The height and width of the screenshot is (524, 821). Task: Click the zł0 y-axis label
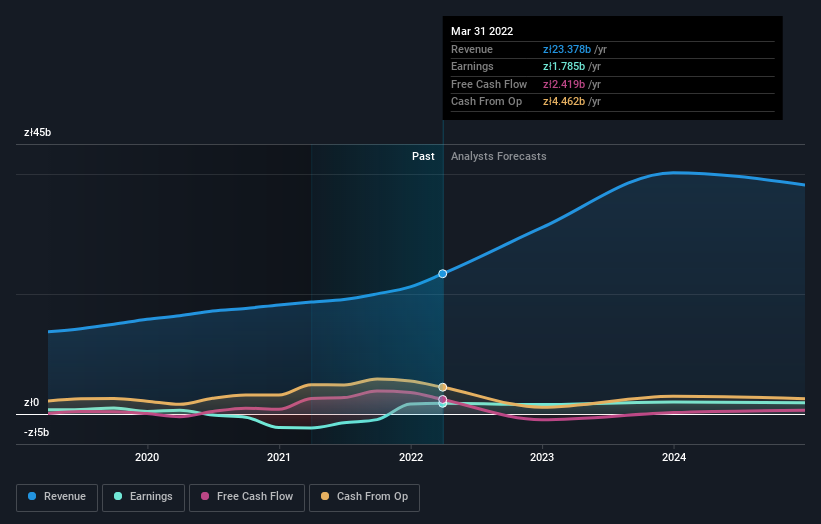pos(31,403)
